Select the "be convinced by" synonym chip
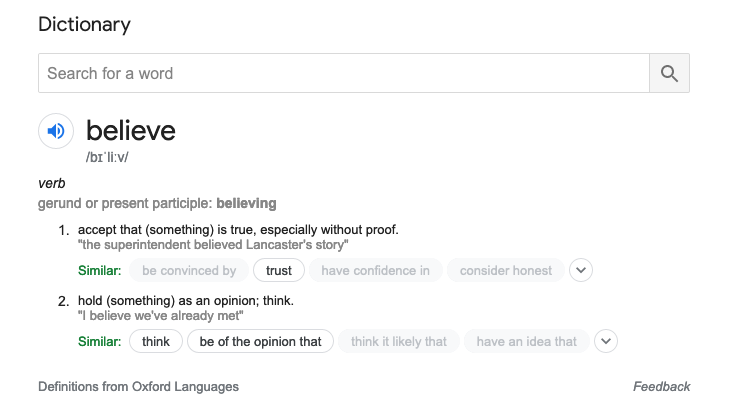 coord(189,270)
